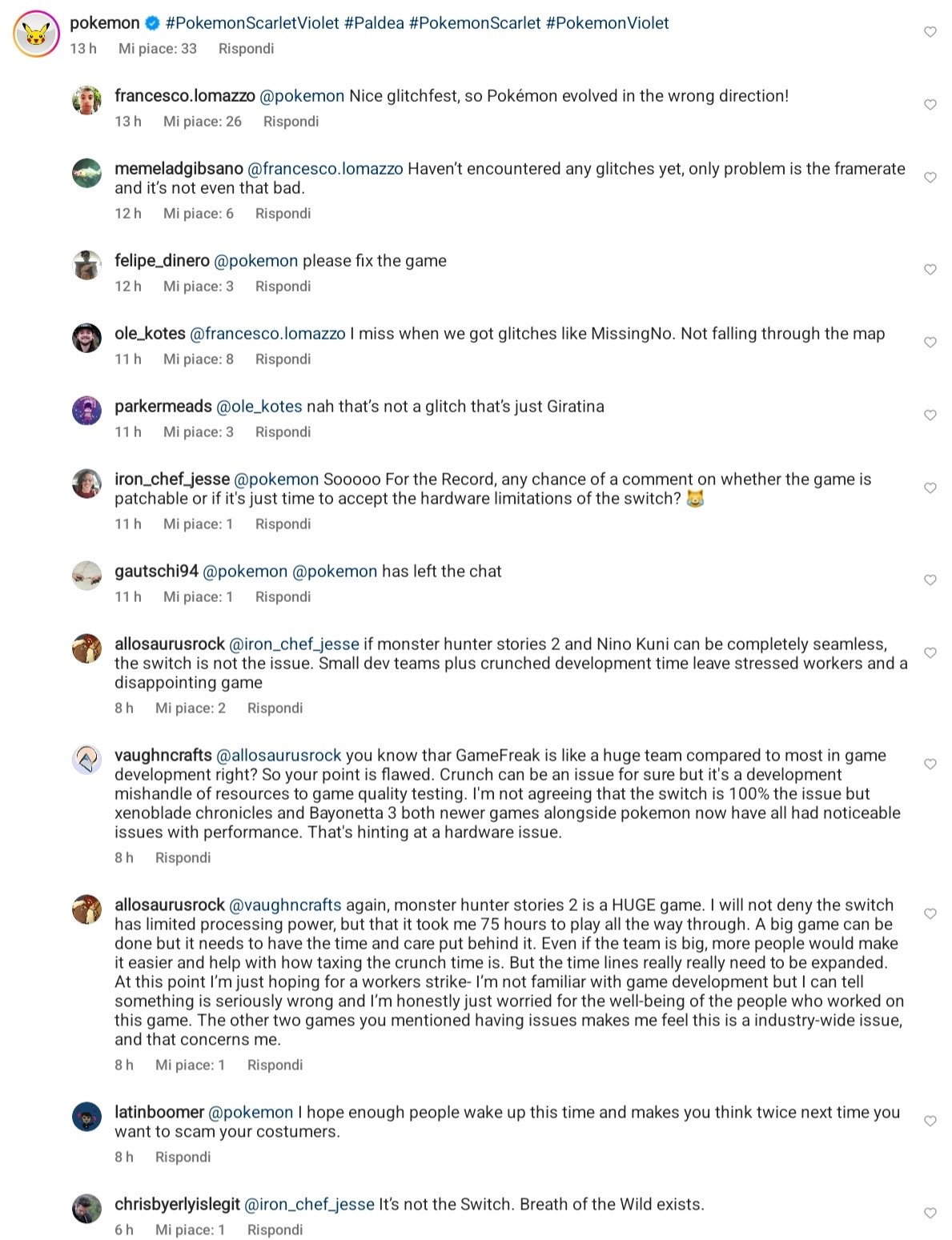Tap heart icon on felipe_dinero's comment
The width and height of the screenshot is (952, 1240).
(x=930, y=270)
